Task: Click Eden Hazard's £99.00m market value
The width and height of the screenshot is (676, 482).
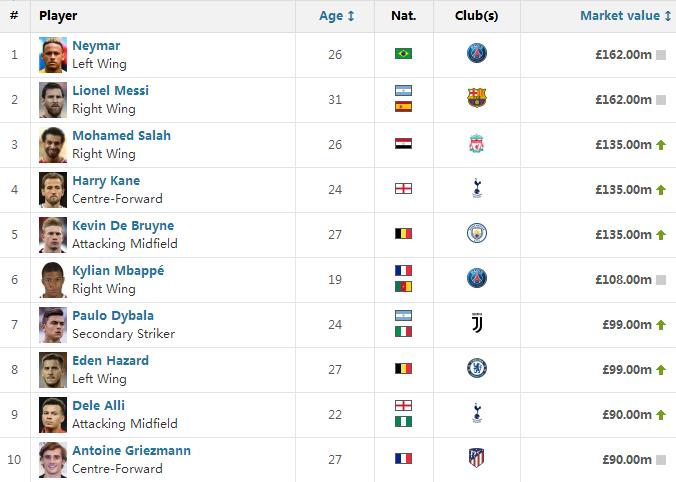Action: (626, 369)
